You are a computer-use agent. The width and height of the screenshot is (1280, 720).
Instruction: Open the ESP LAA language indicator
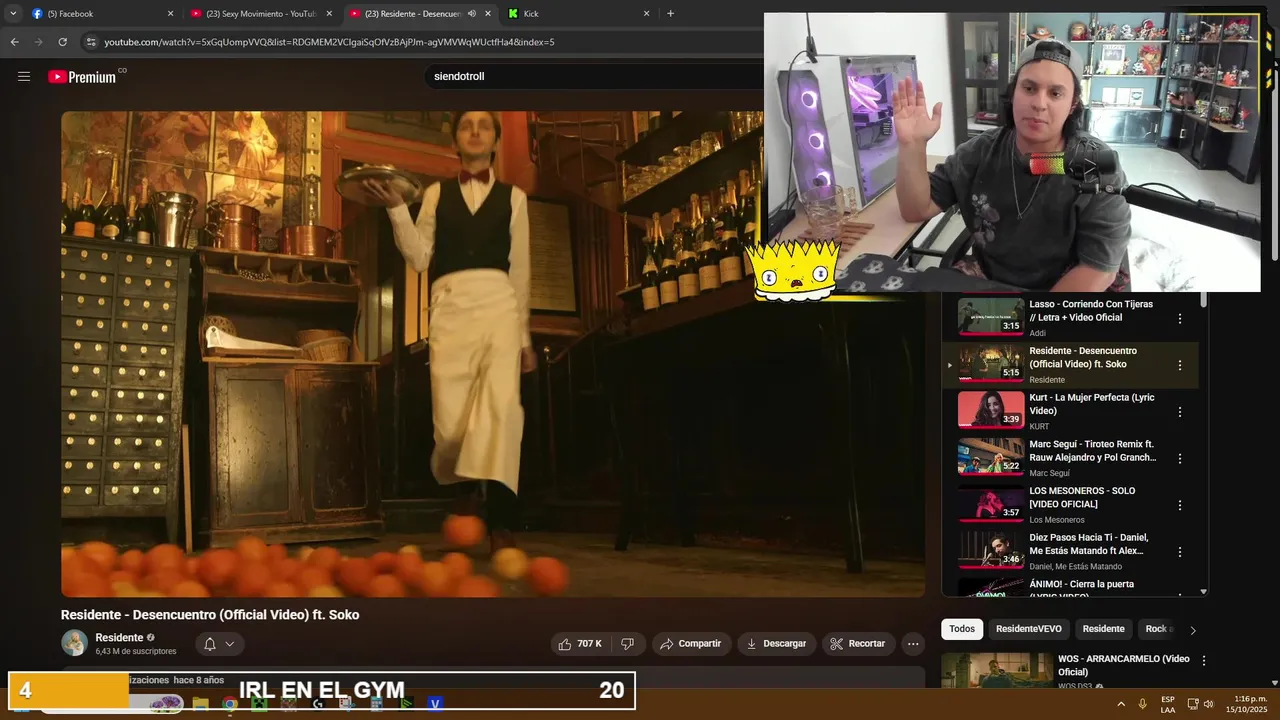(1168, 704)
